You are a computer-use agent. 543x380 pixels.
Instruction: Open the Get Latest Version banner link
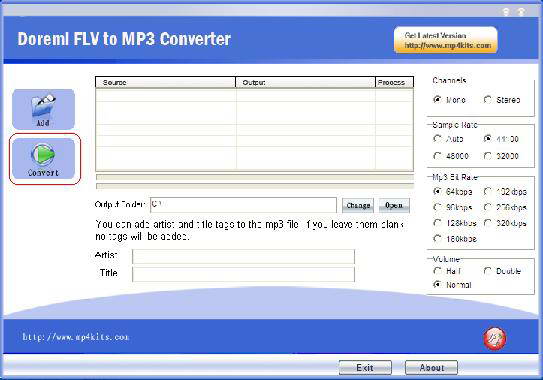pyautogui.click(x=446, y=40)
